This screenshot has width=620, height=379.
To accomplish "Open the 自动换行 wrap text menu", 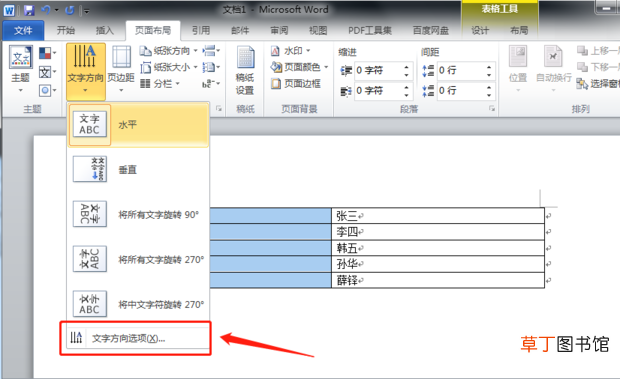I will click(x=554, y=69).
